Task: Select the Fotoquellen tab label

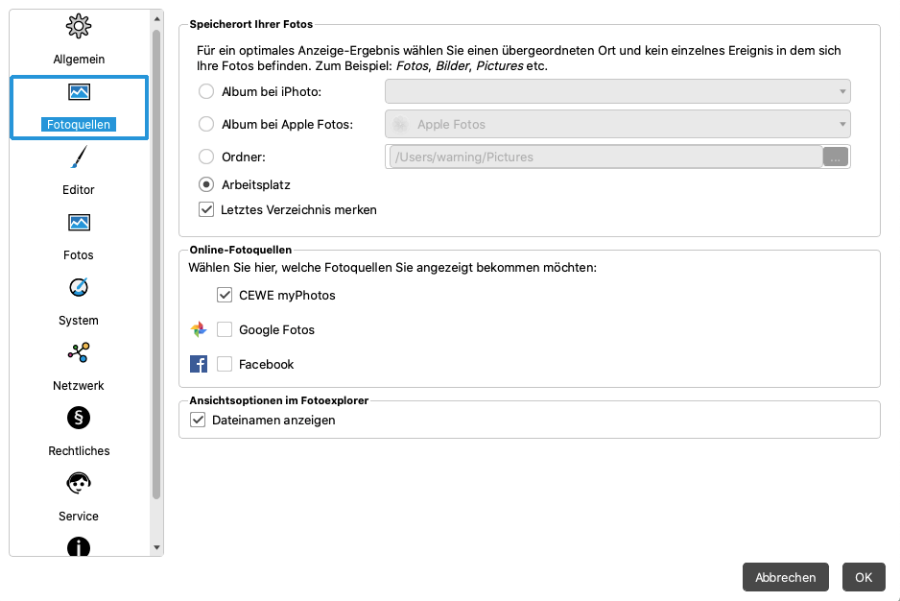Action: [78, 125]
